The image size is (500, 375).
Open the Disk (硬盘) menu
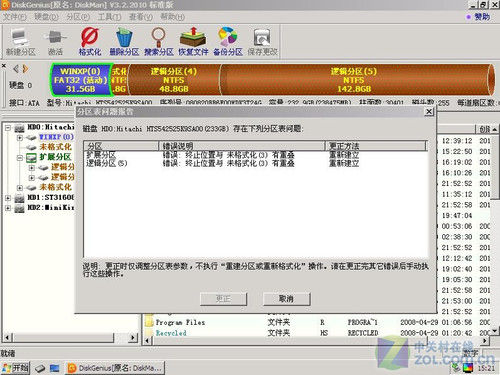point(46,17)
